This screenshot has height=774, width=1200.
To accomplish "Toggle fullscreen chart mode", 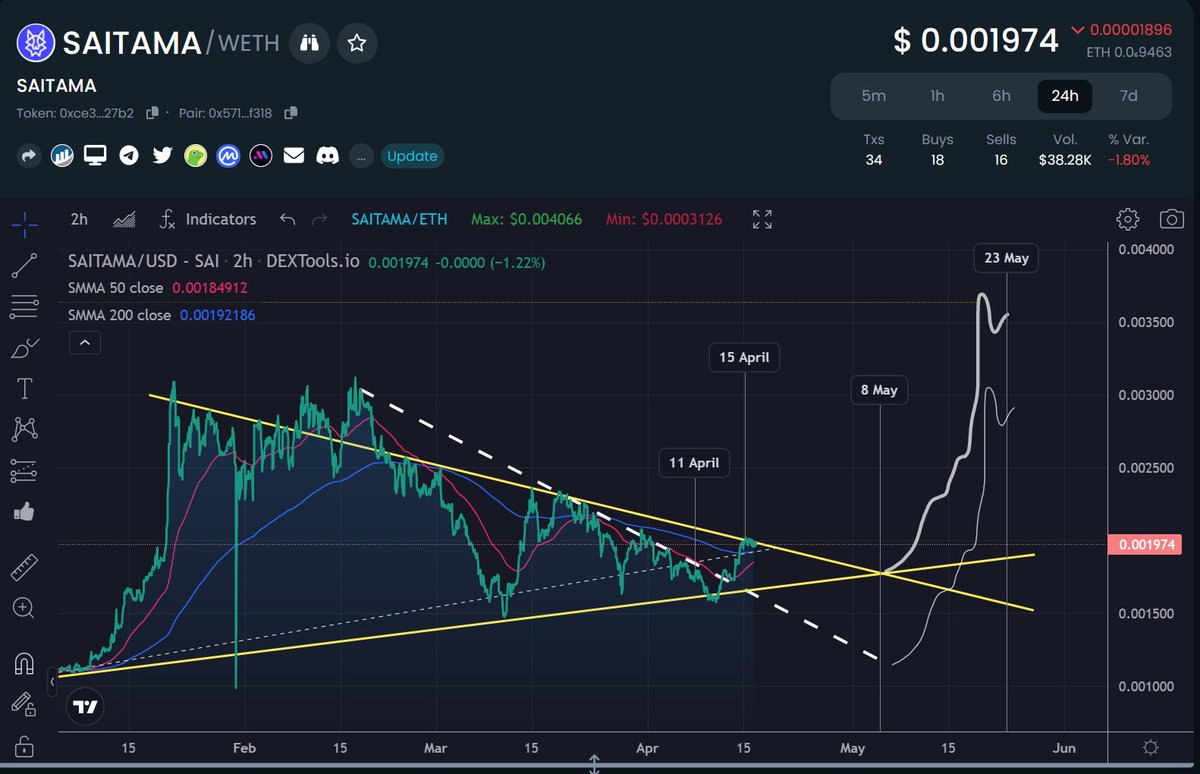I will point(762,219).
